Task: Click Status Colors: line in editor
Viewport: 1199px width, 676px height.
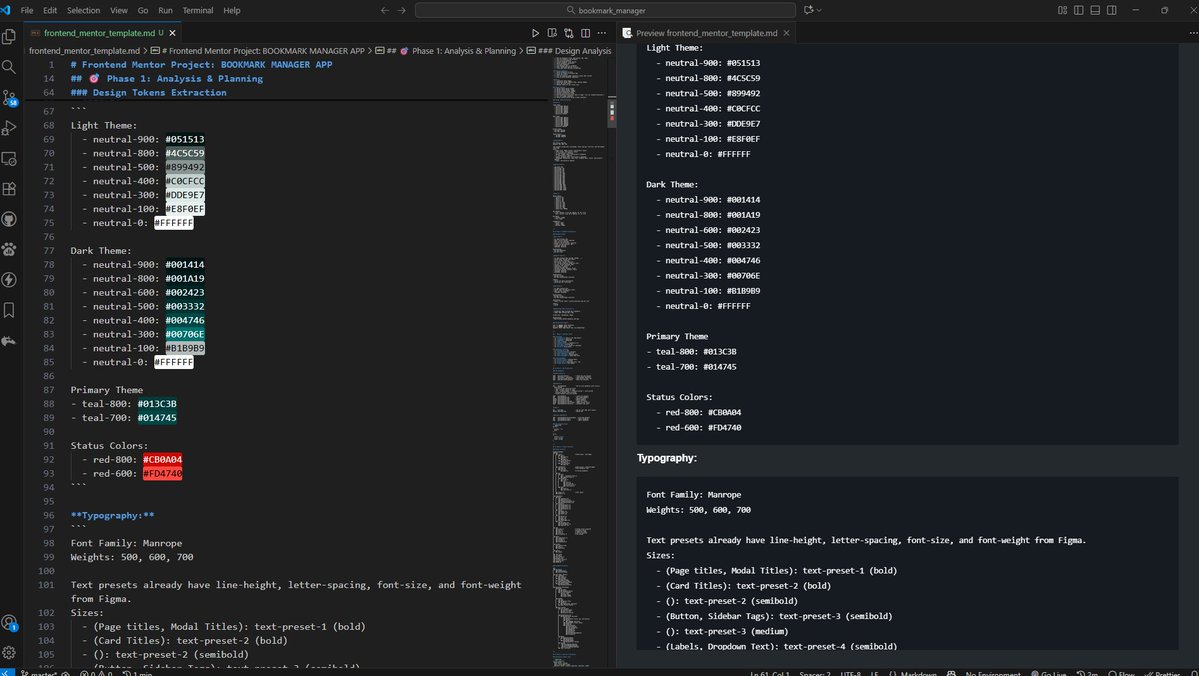Action: coord(109,446)
